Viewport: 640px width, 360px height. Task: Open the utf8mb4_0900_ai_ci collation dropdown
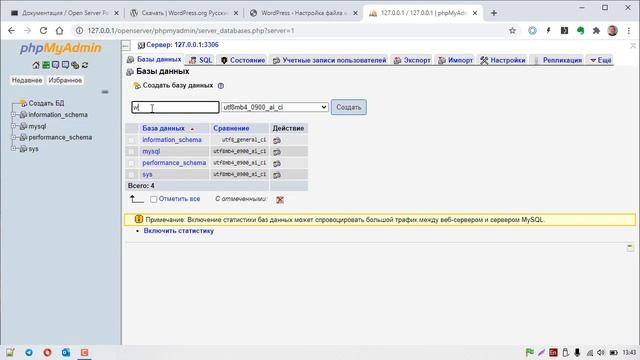275,107
